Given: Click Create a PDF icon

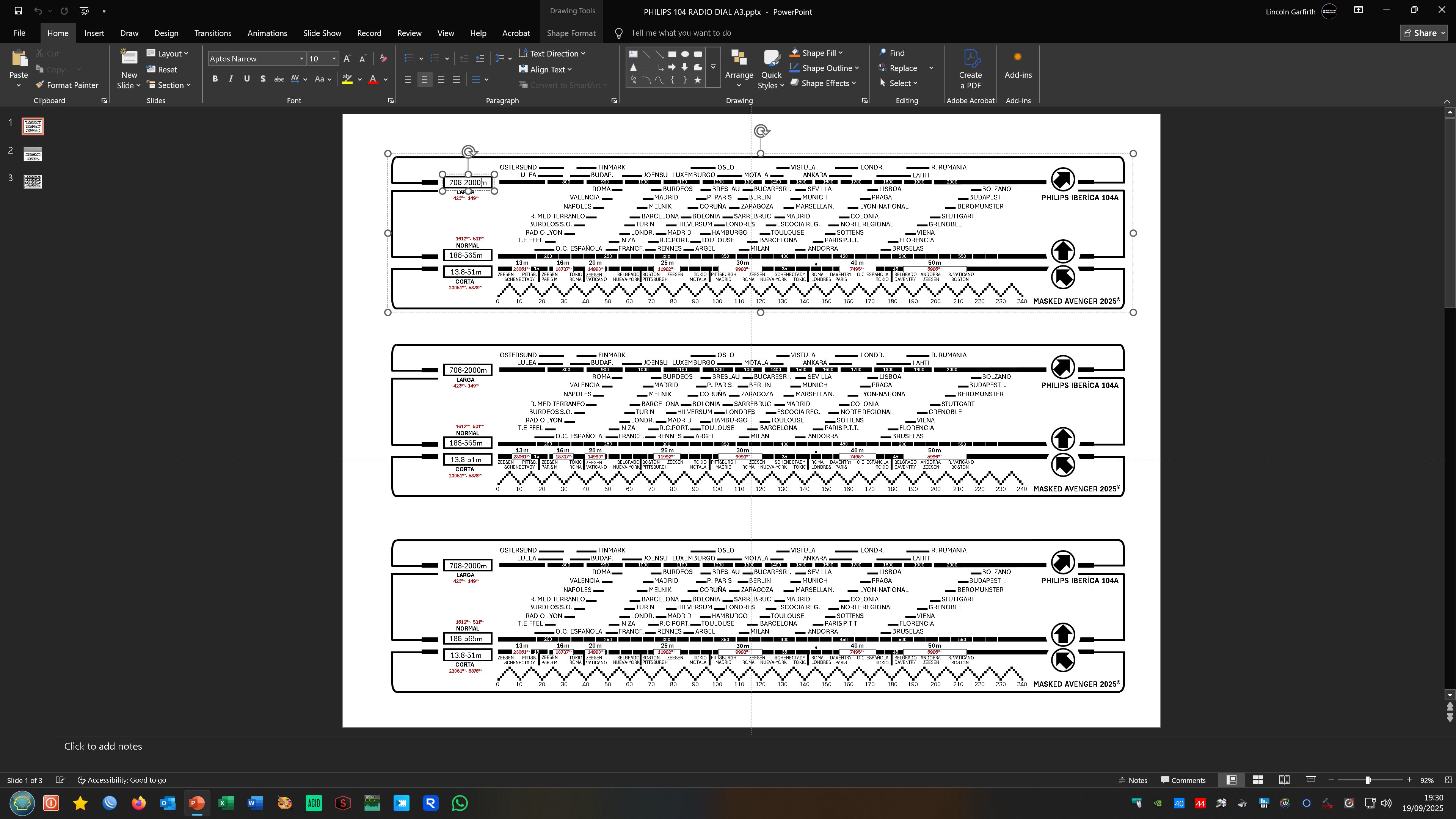Looking at the screenshot, I should click(970, 69).
